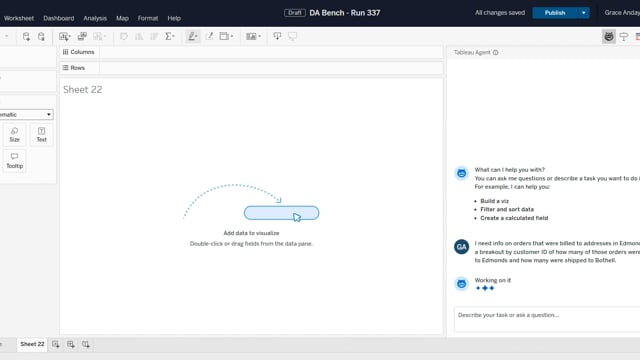The image size is (640, 360).
Task: Click the Clear Sheet toolbar icon
Action: pos(98,36)
